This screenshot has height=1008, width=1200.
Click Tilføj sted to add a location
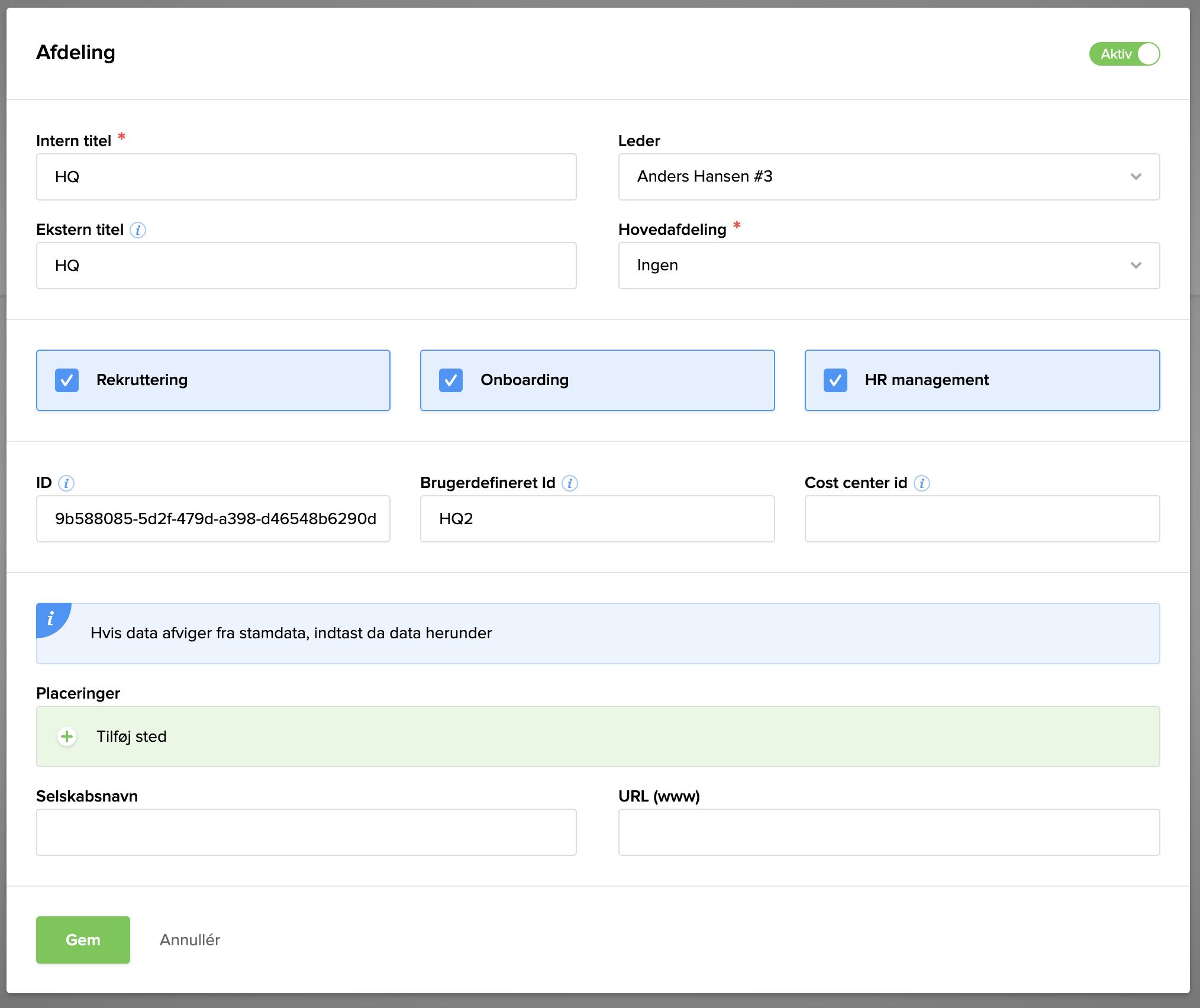[x=131, y=736]
